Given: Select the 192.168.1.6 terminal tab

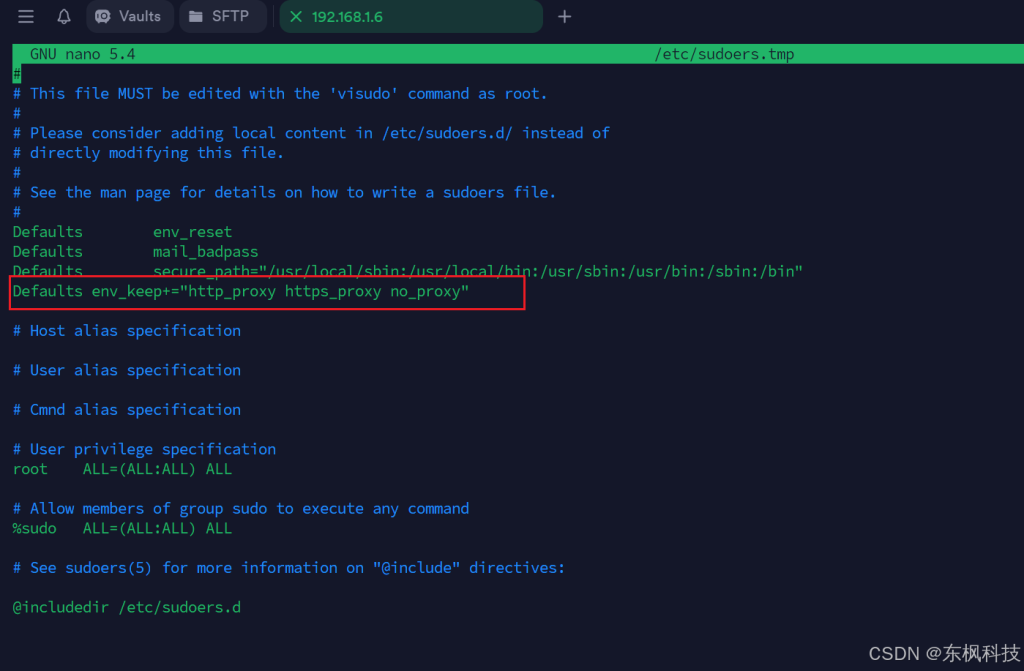Looking at the screenshot, I should 411,16.
